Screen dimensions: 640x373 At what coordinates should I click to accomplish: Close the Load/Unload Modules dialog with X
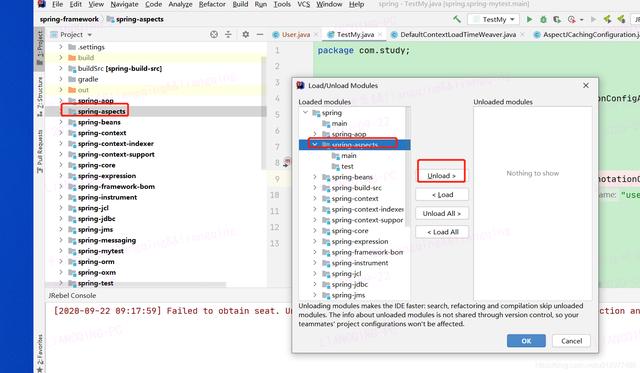pos(586,85)
